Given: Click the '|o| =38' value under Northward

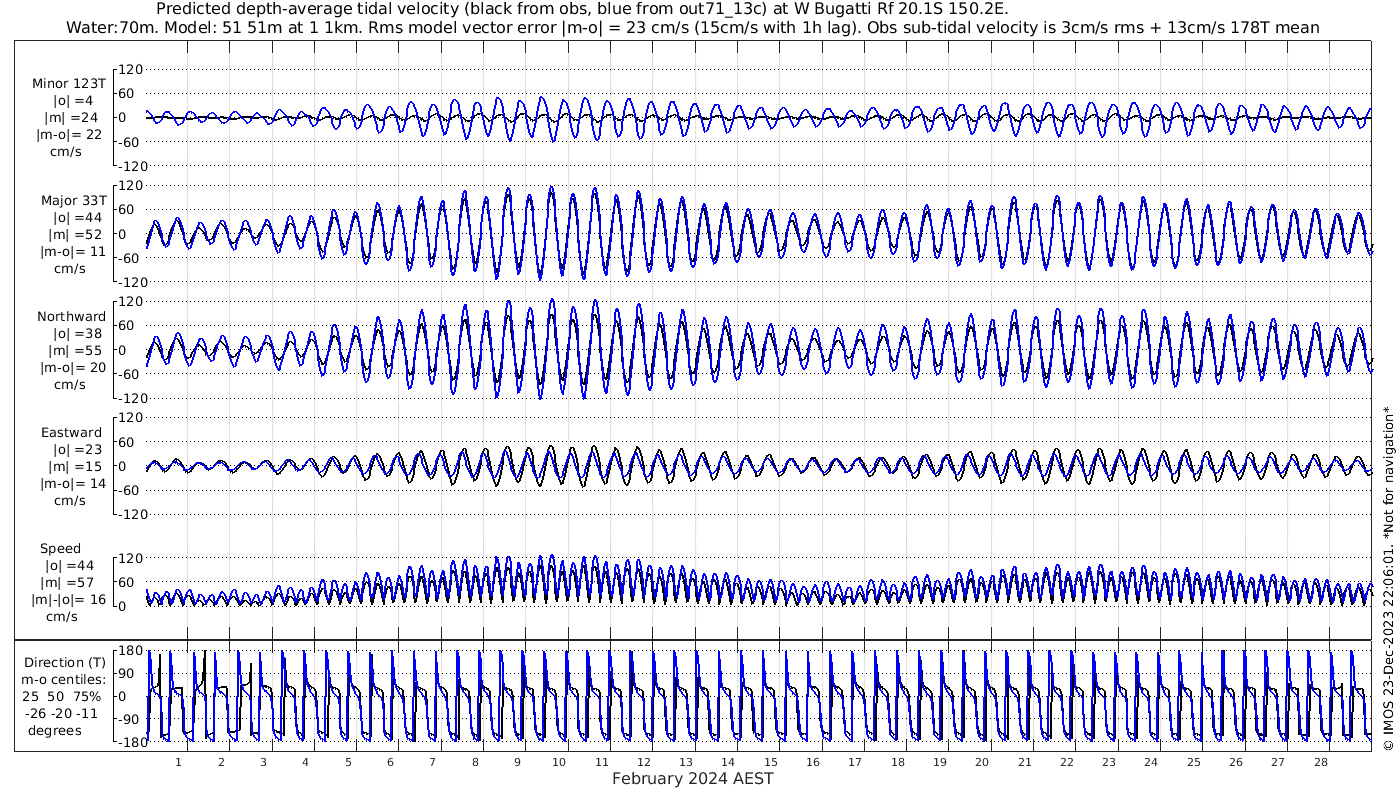Looking at the screenshot, I should coord(73,334).
